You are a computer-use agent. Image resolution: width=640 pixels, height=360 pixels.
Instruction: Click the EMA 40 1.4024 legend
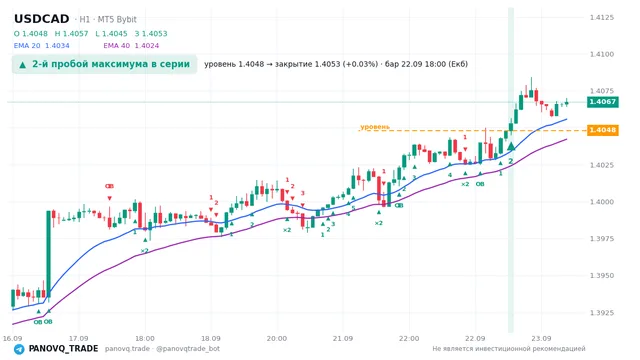(x=131, y=46)
